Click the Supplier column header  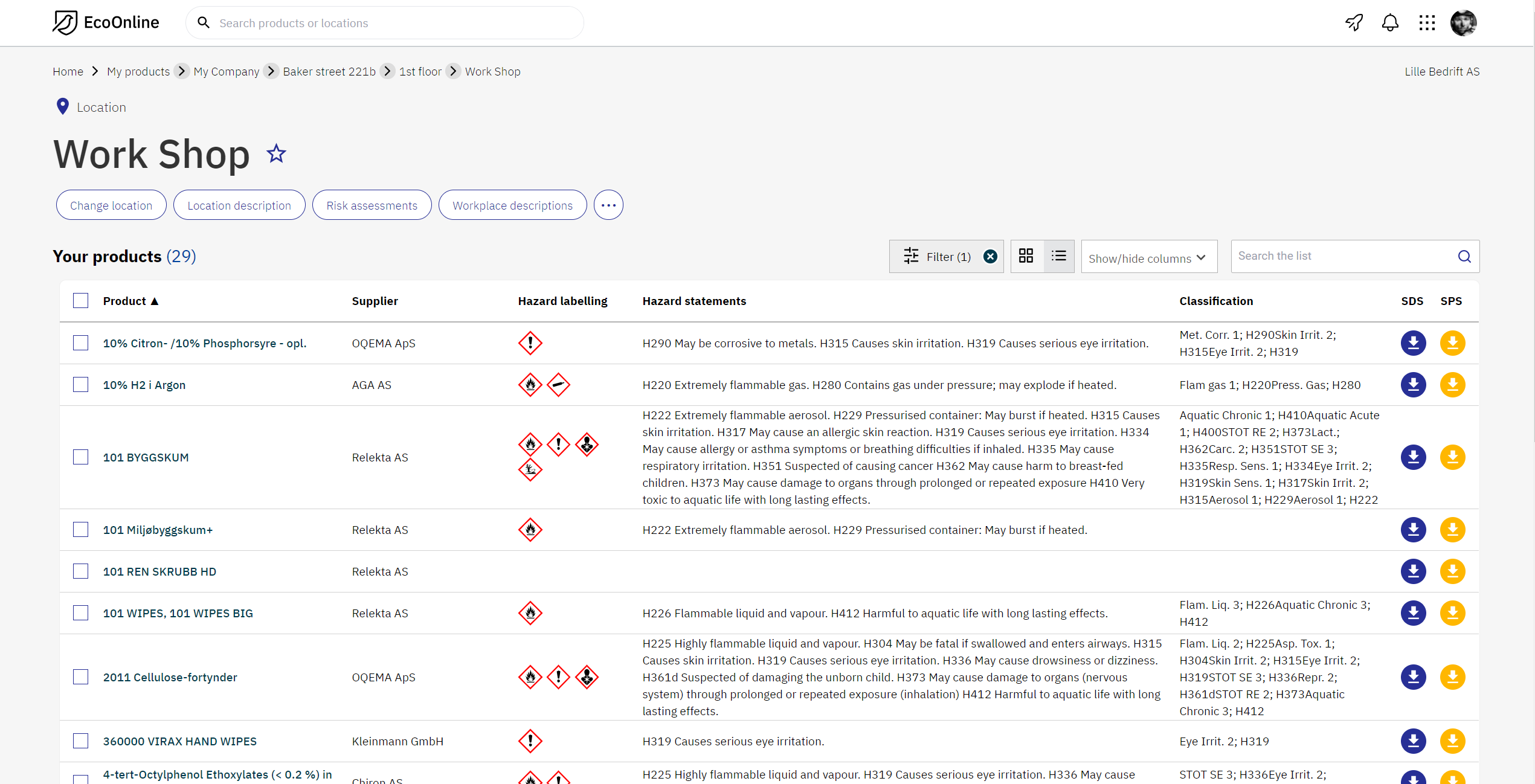click(375, 301)
